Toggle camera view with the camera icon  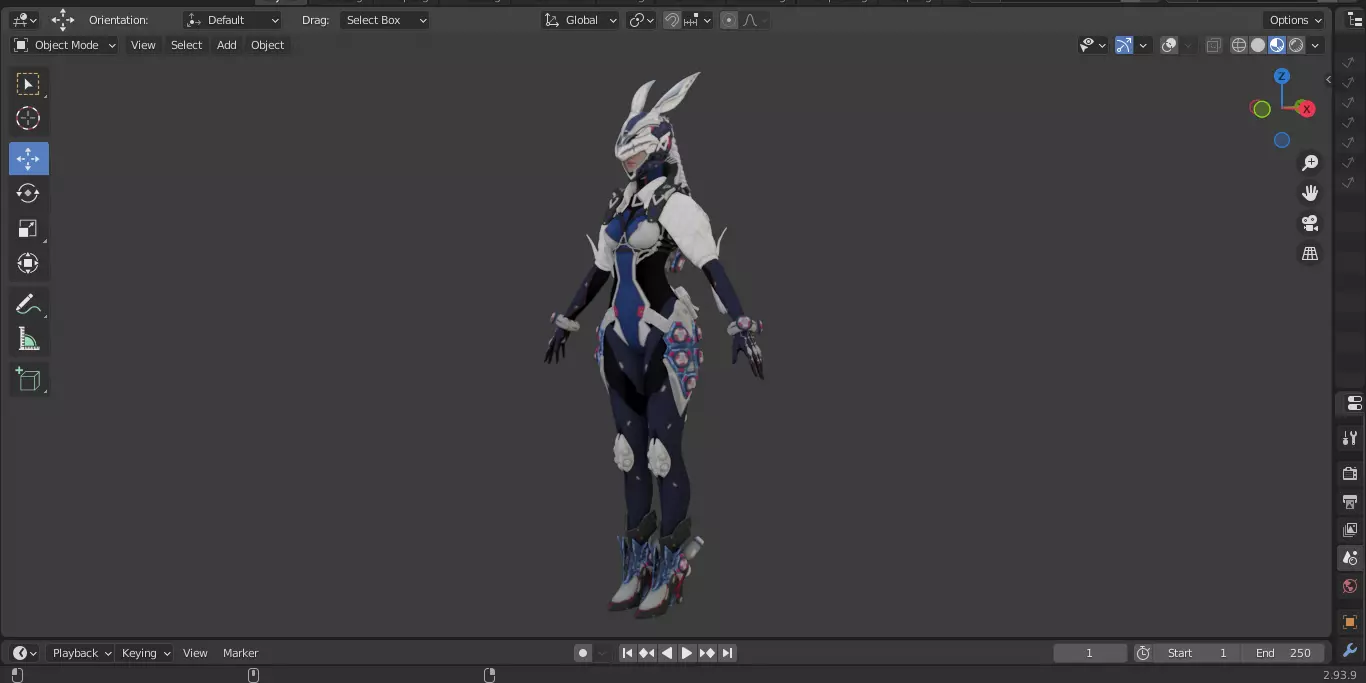1310,223
